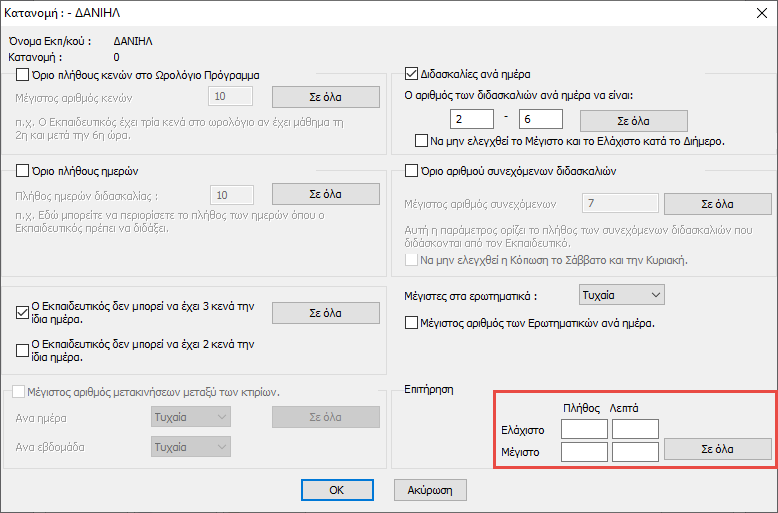
Task: Uncheck the 'Διδασκαλίες ανά ημέρα' checkbox
Action: [410, 74]
